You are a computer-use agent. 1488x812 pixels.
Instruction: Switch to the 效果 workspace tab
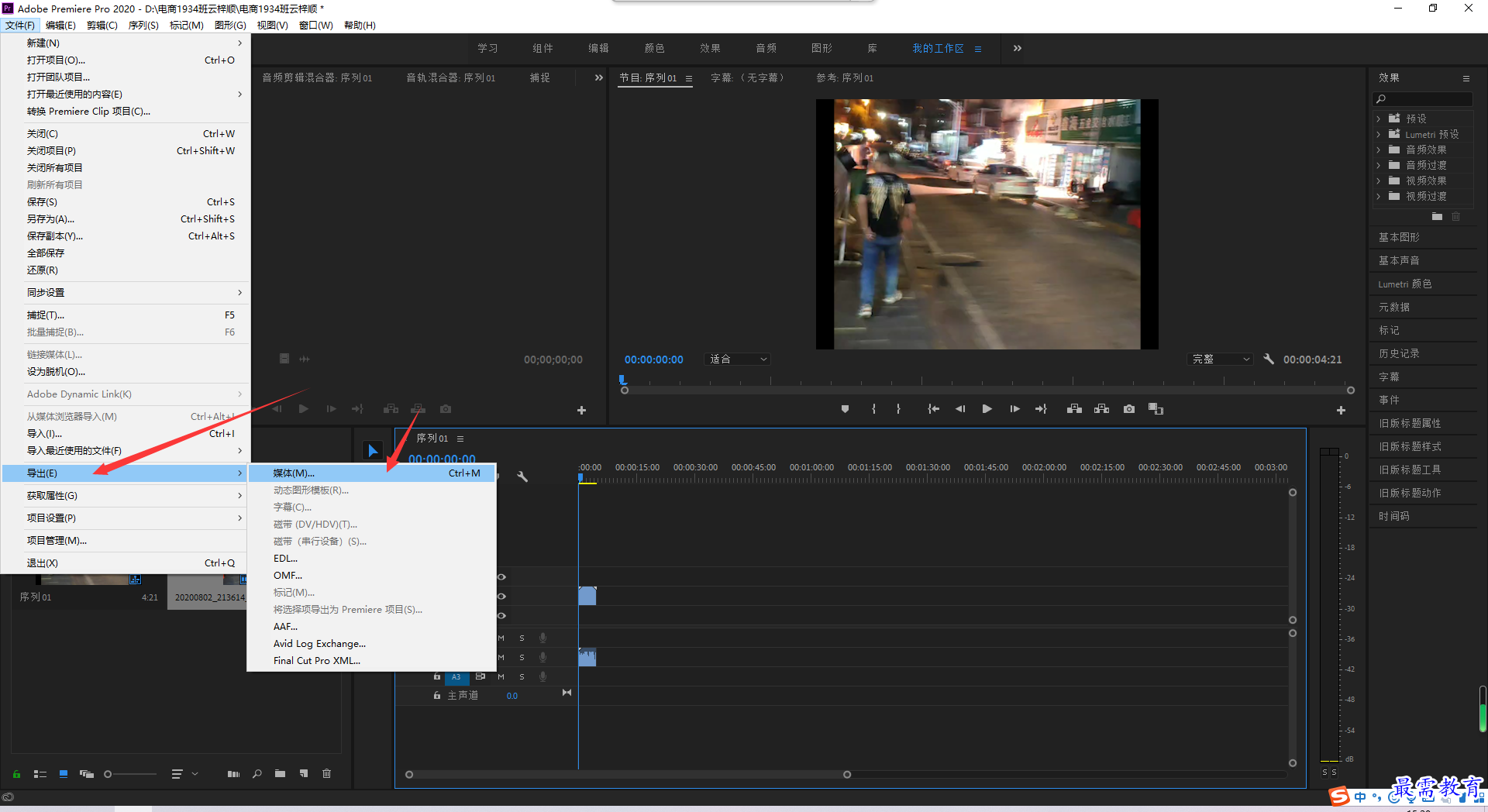pyautogui.click(x=710, y=48)
